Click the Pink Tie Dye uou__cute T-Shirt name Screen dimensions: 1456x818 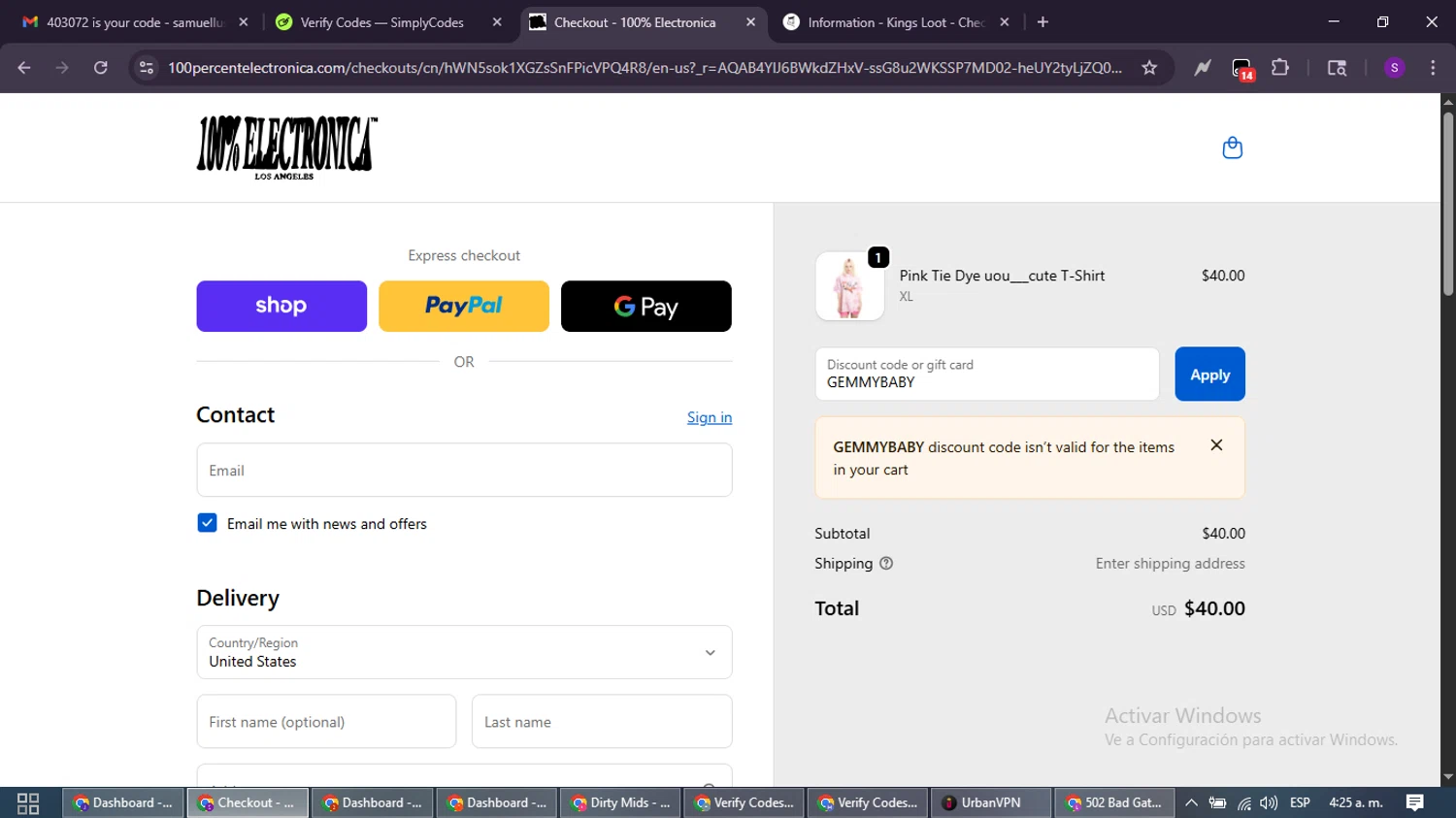(1002, 276)
